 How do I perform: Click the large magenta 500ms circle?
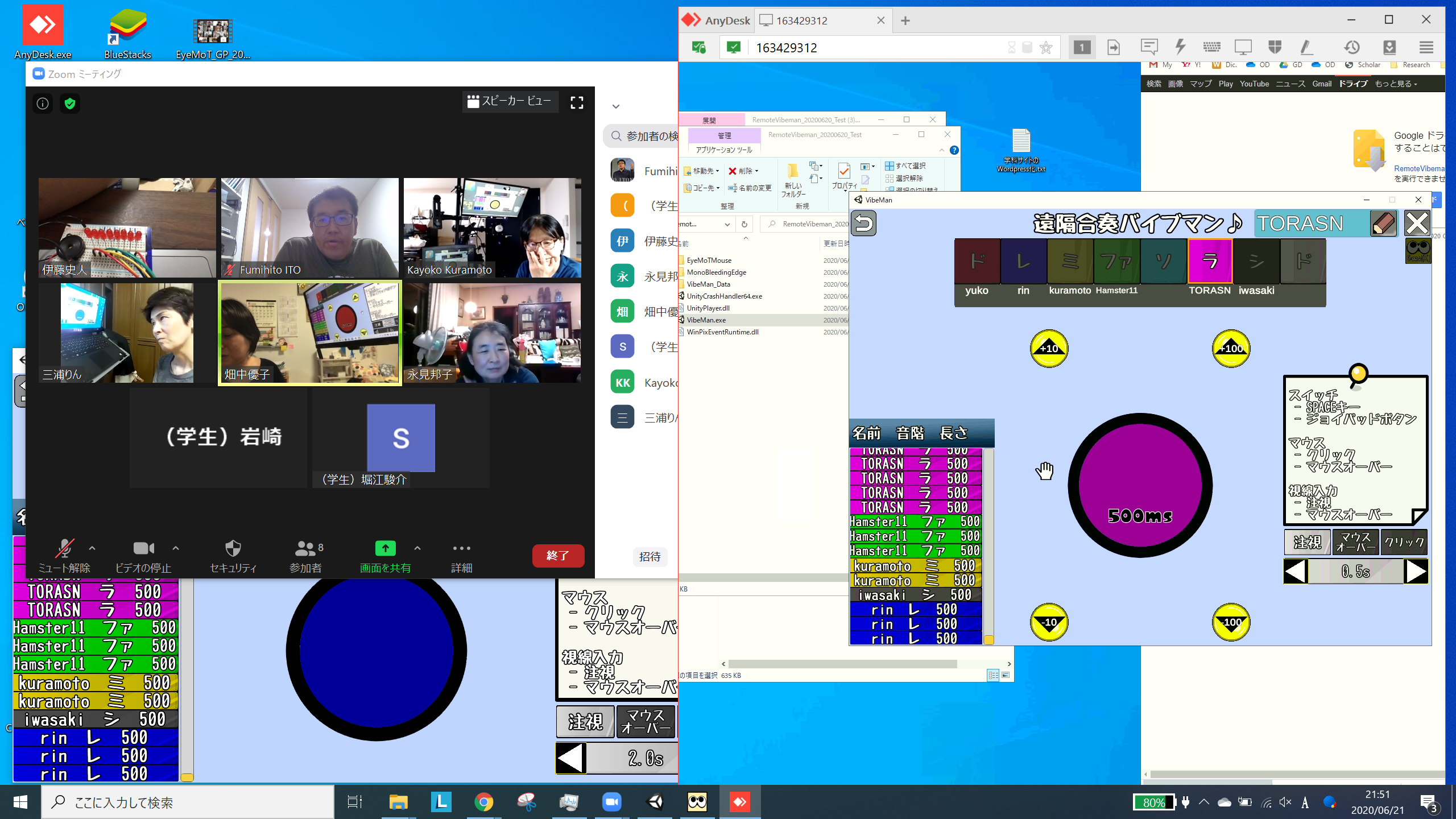coord(1140,485)
